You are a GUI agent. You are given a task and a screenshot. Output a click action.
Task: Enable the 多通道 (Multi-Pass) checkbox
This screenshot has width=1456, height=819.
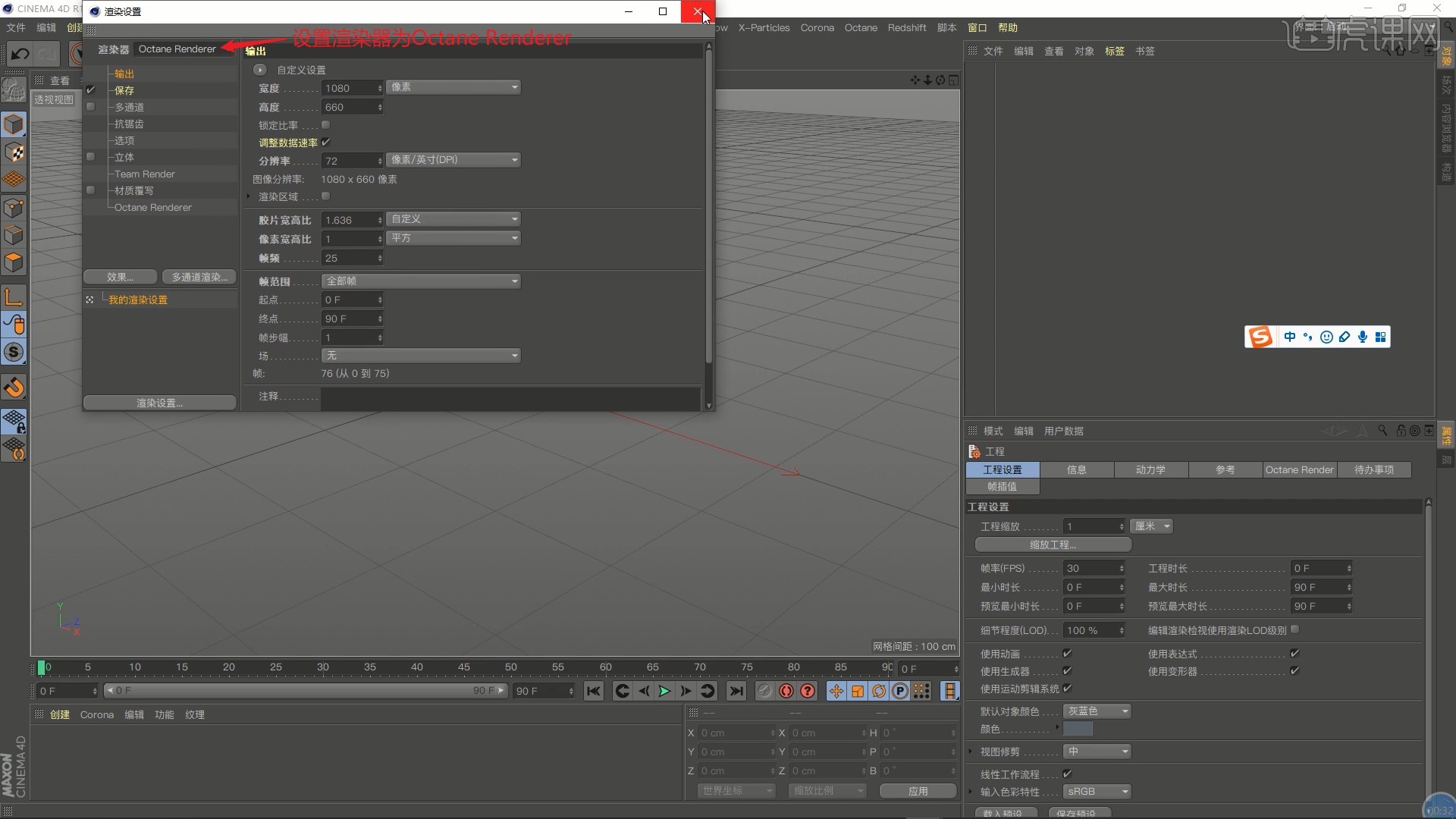(90, 107)
